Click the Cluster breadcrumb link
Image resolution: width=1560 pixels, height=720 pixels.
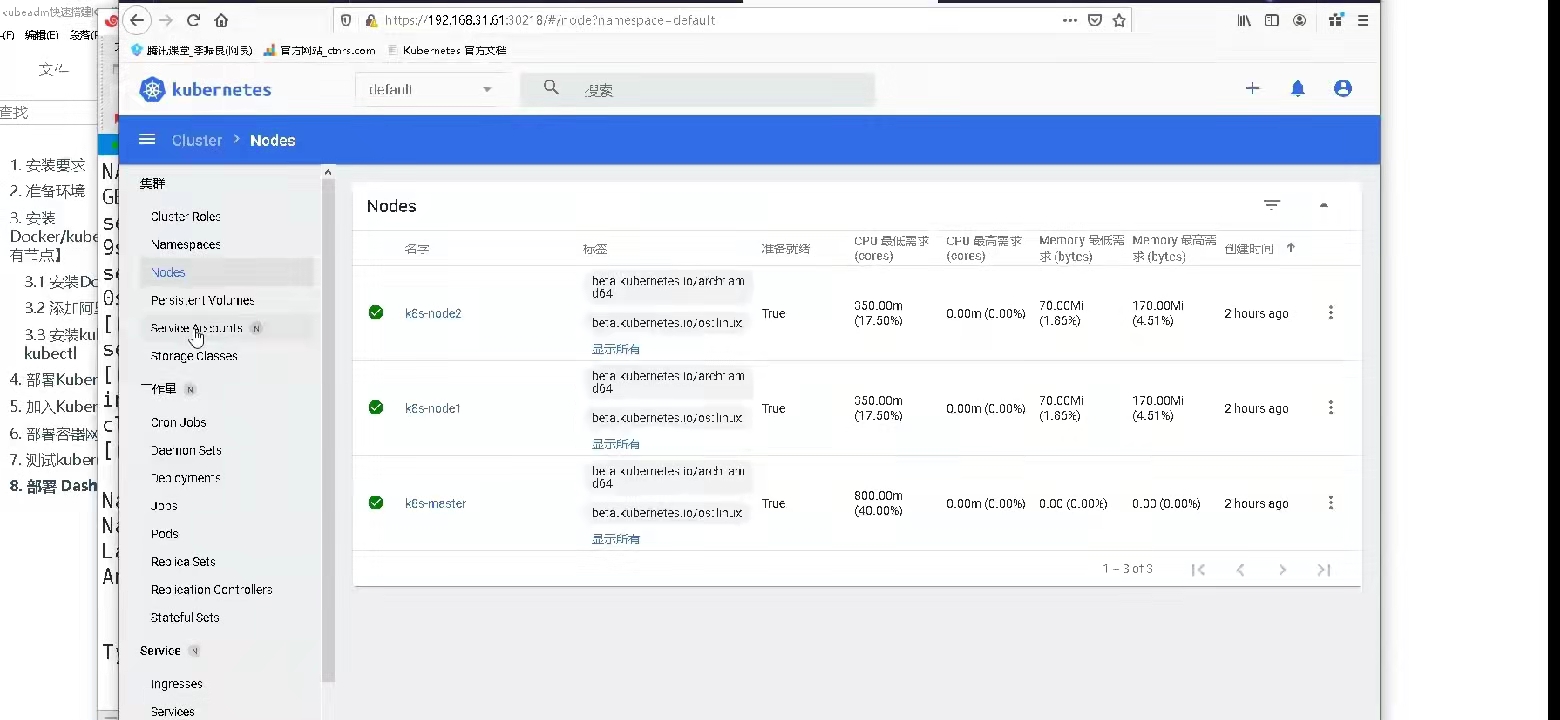click(197, 140)
